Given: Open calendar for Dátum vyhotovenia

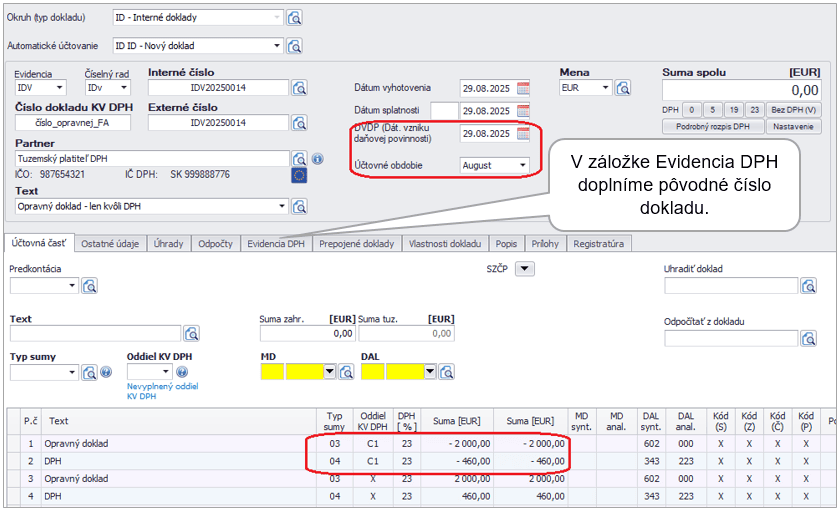Looking at the screenshot, I should pos(523,87).
